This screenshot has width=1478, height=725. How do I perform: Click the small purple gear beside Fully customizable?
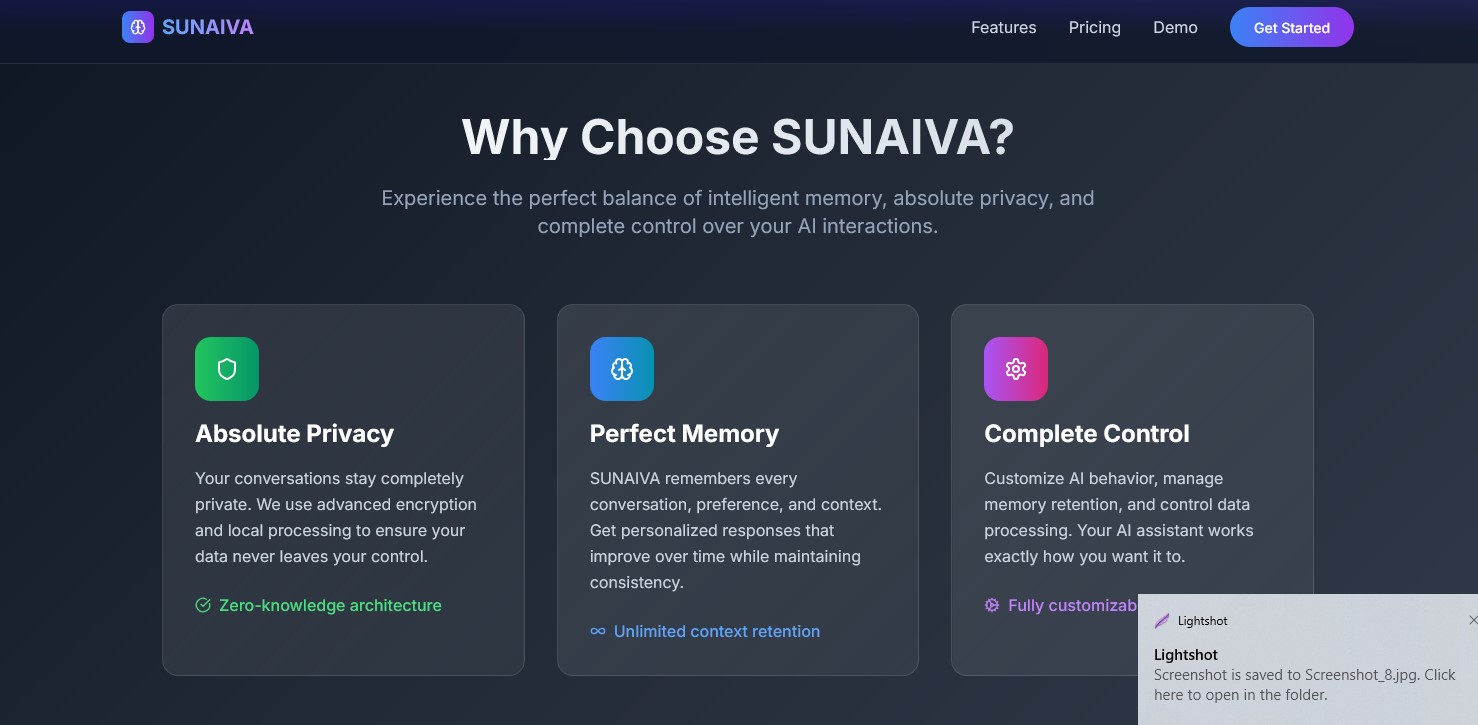click(992, 605)
